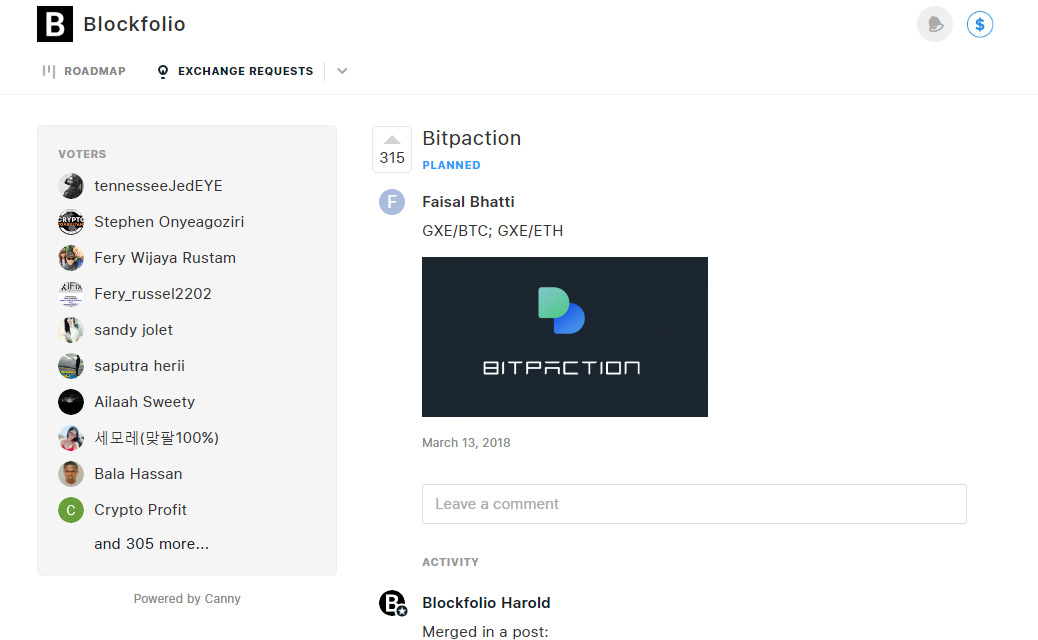Select voter Stephen Onyeagoziri name
1038x640 pixels.
click(x=169, y=222)
